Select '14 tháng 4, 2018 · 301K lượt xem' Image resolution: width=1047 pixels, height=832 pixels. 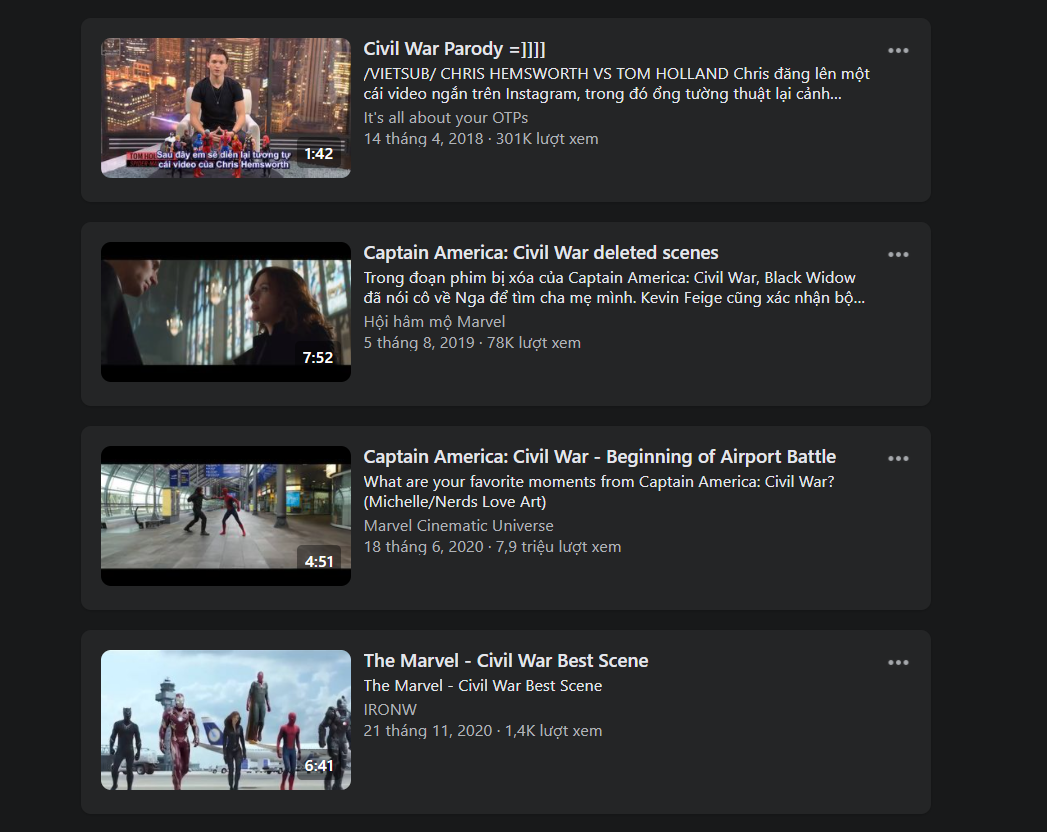tap(481, 139)
